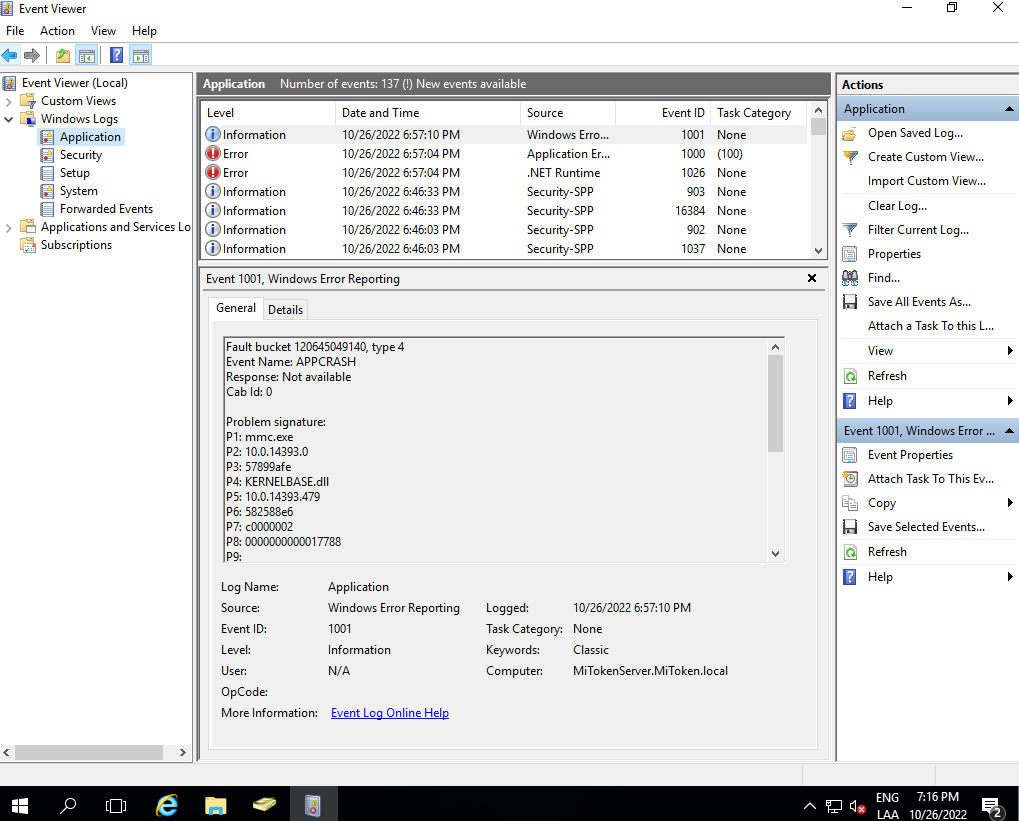Click Open Saved Log action
This screenshot has height=821, width=1019.
(915, 133)
